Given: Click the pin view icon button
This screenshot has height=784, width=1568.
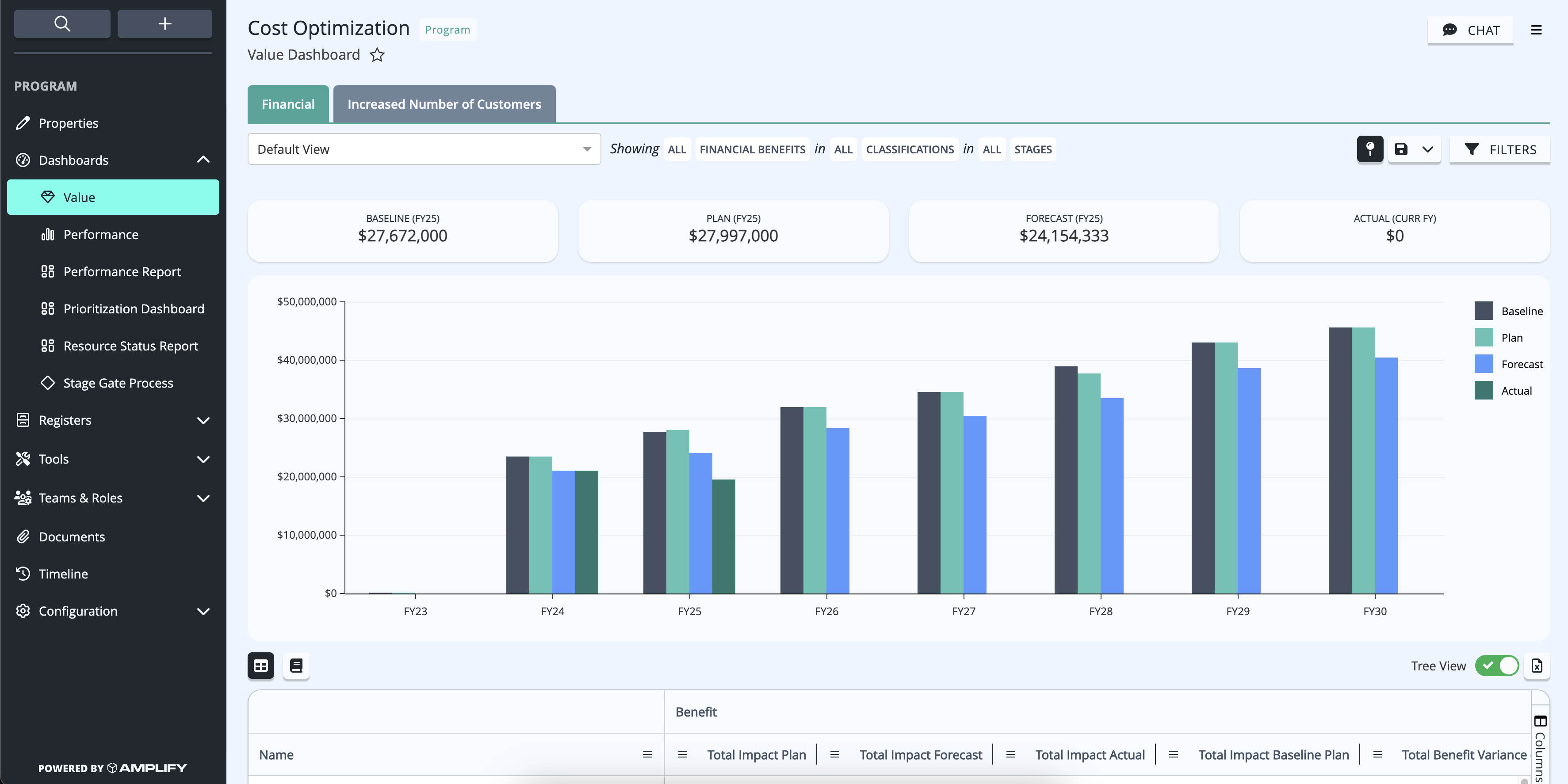Looking at the screenshot, I should click(1369, 149).
